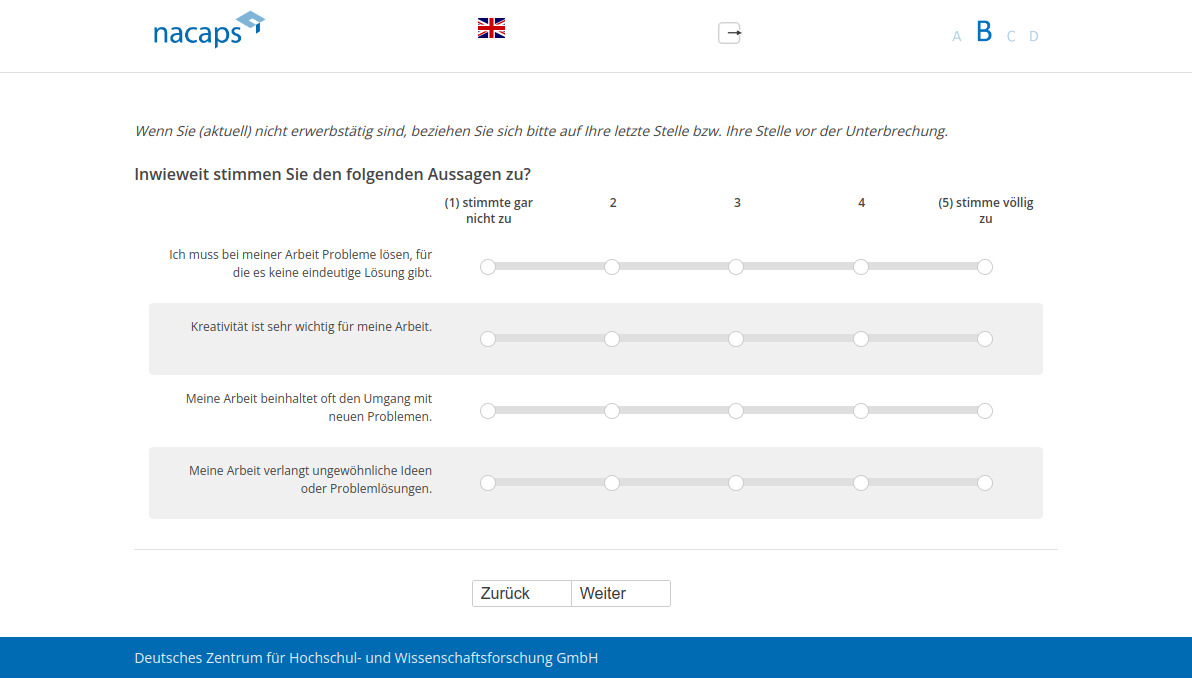Screen dimensions: 1192x687
Task: Select 5 for 'ungewöhnliche Ideen' statement
Action: (985, 483)
